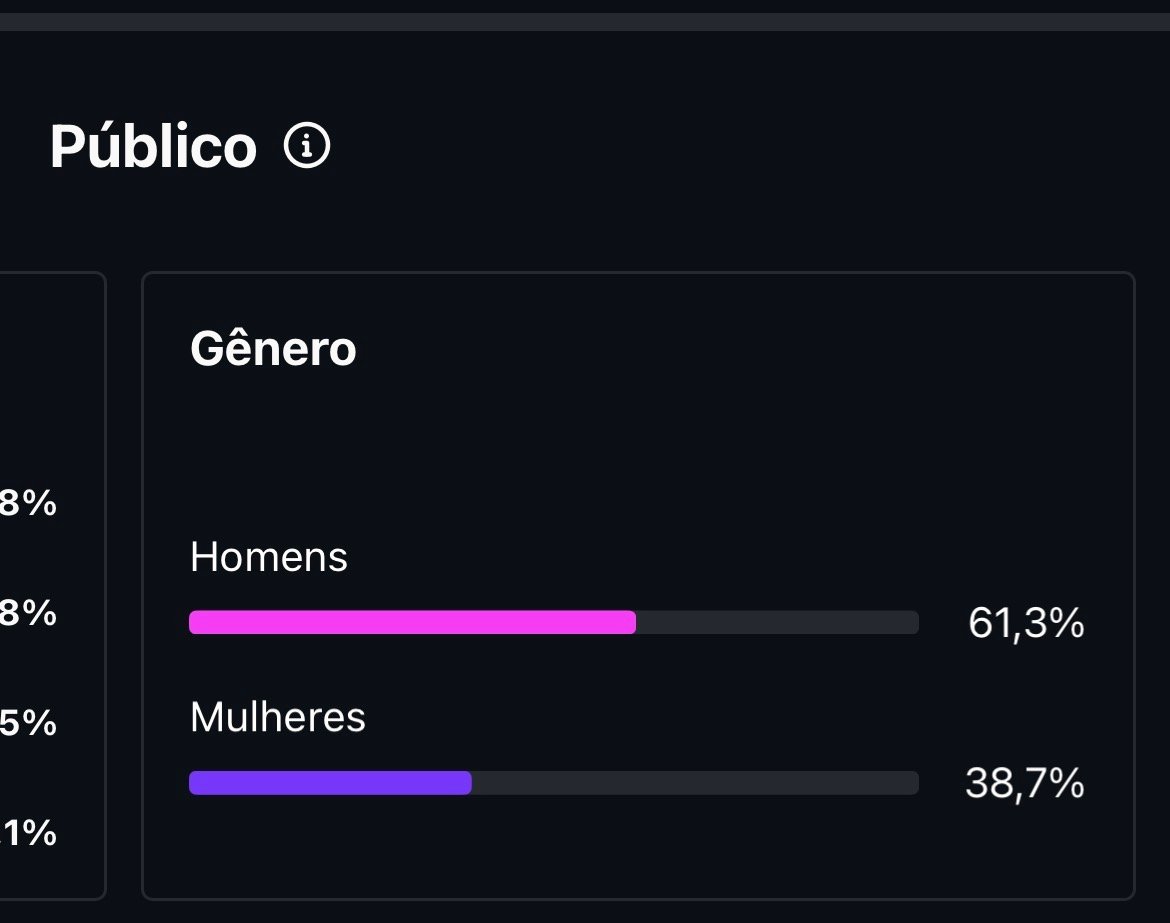Select the 61,3% value

coord(1026,623)
